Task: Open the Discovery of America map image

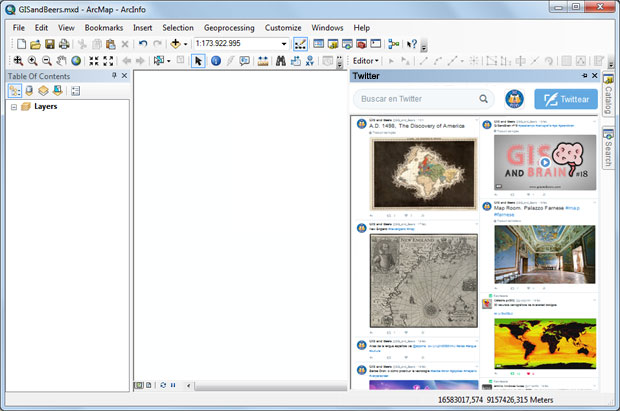Action: (424, 173)
